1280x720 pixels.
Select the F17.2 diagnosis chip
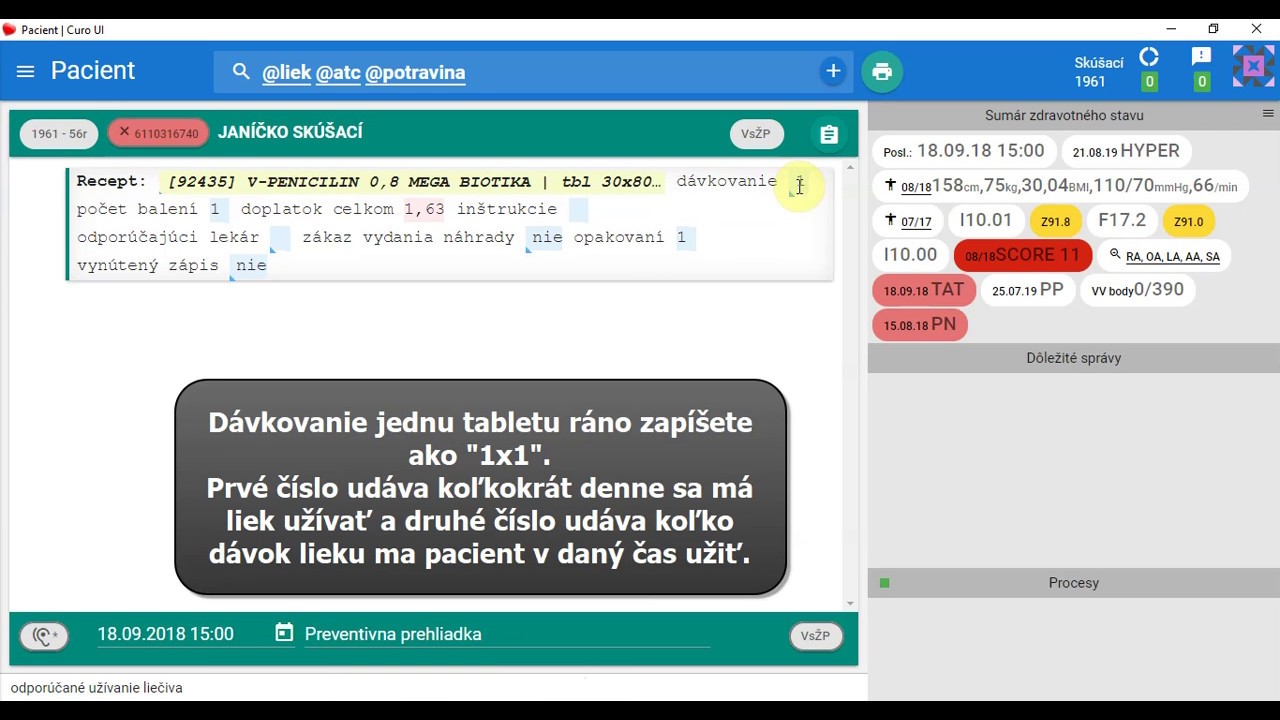point(1122,220)
